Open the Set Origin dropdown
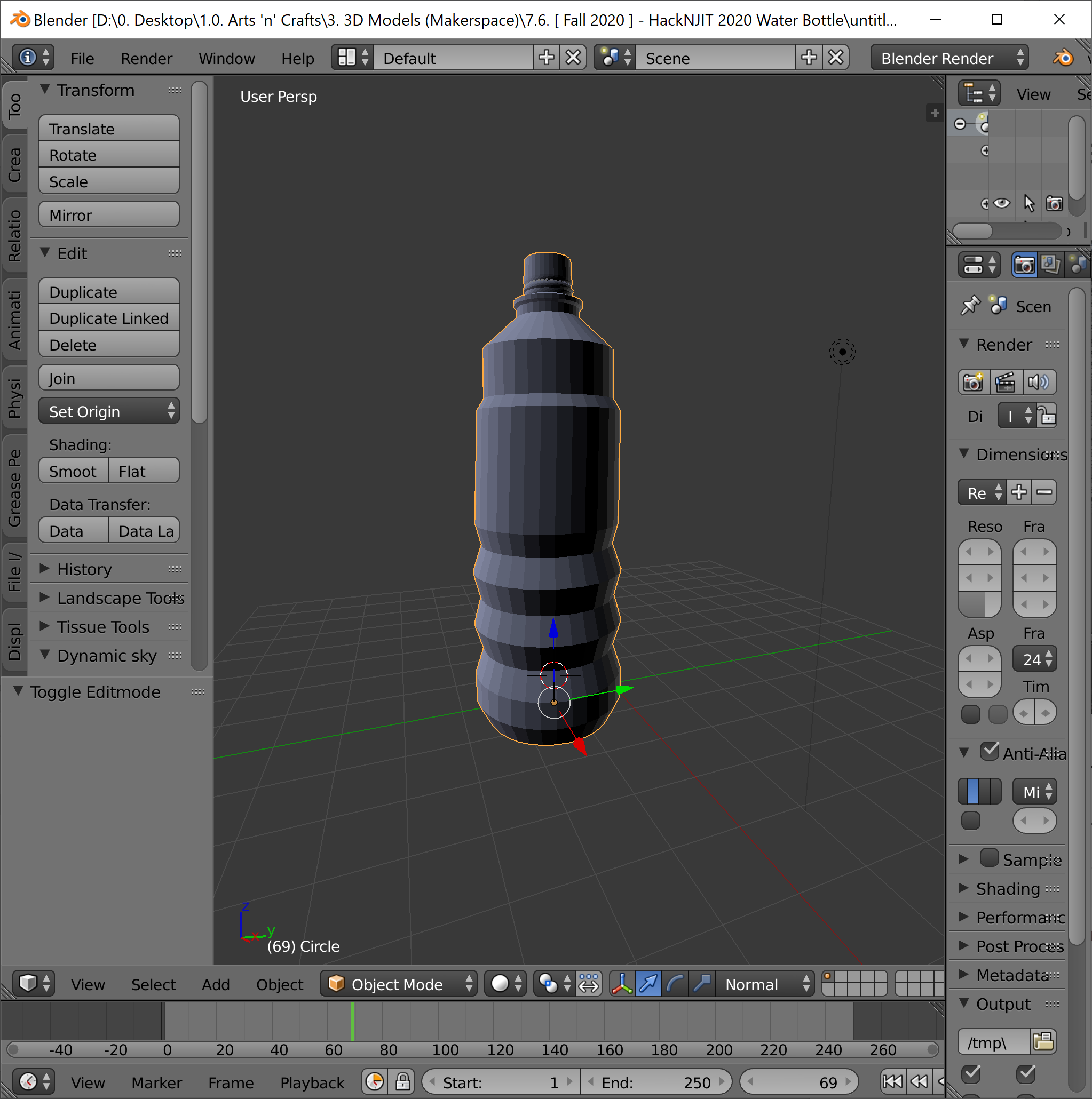The height and width of the screenshot is (1099, 1092). pos(109,411)
